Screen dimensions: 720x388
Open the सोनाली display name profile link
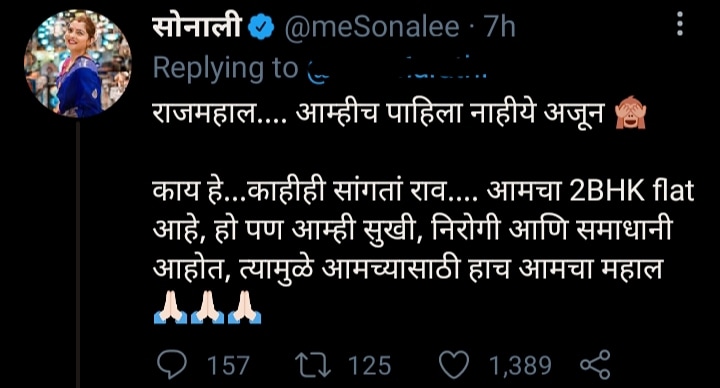[197, 27]
